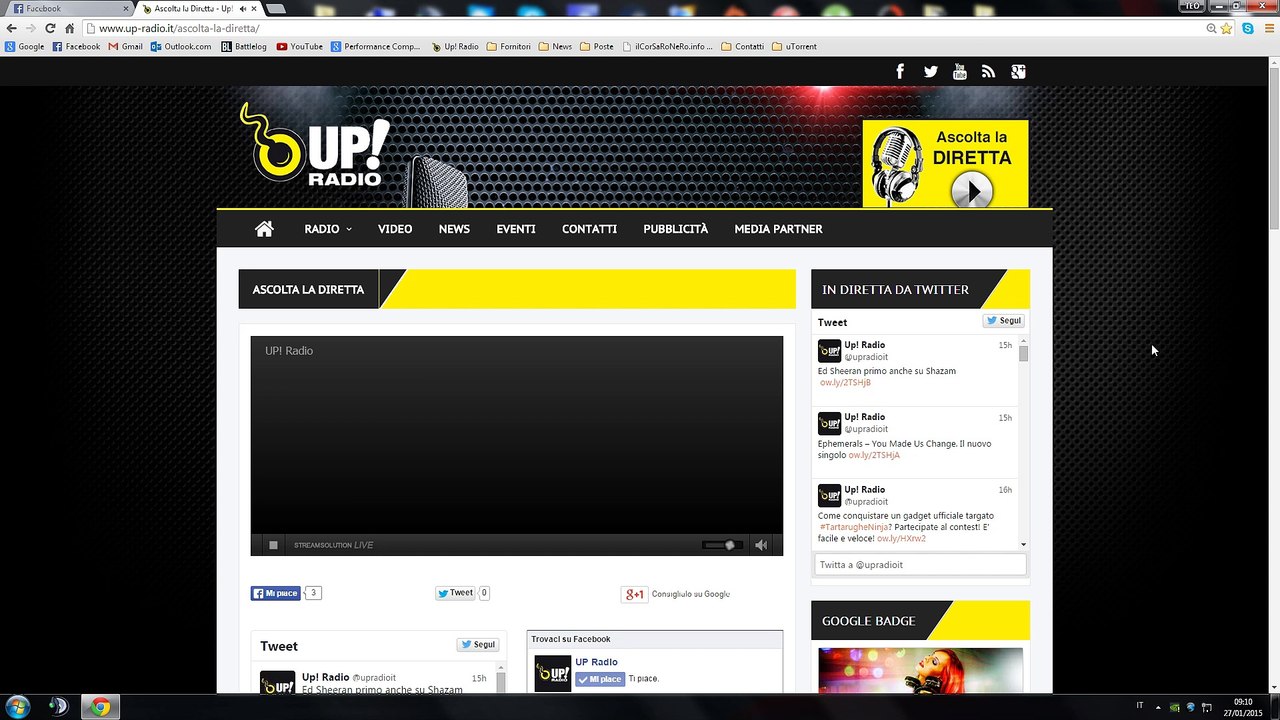Image resolution: width=1280 pixels, height=720 pixels.
Task: Open the EVENTI menu item
Action: pos(516,229)
